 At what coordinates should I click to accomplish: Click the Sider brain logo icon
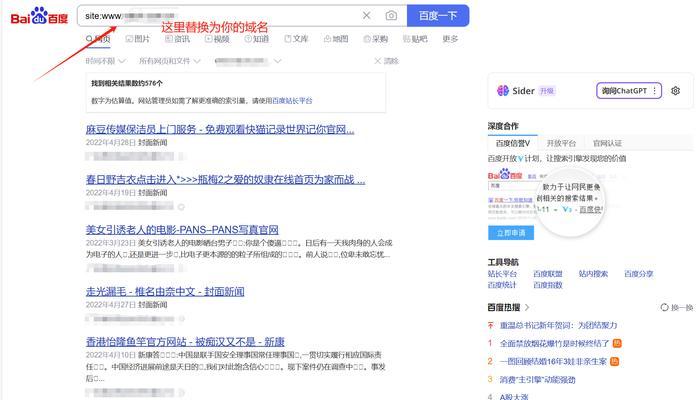(x=503, y=91)
